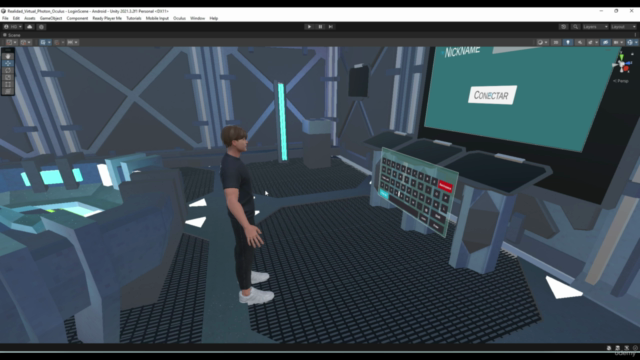Open the Undo History icon
This screenshot has width=640, height=360.
(564, 27)
